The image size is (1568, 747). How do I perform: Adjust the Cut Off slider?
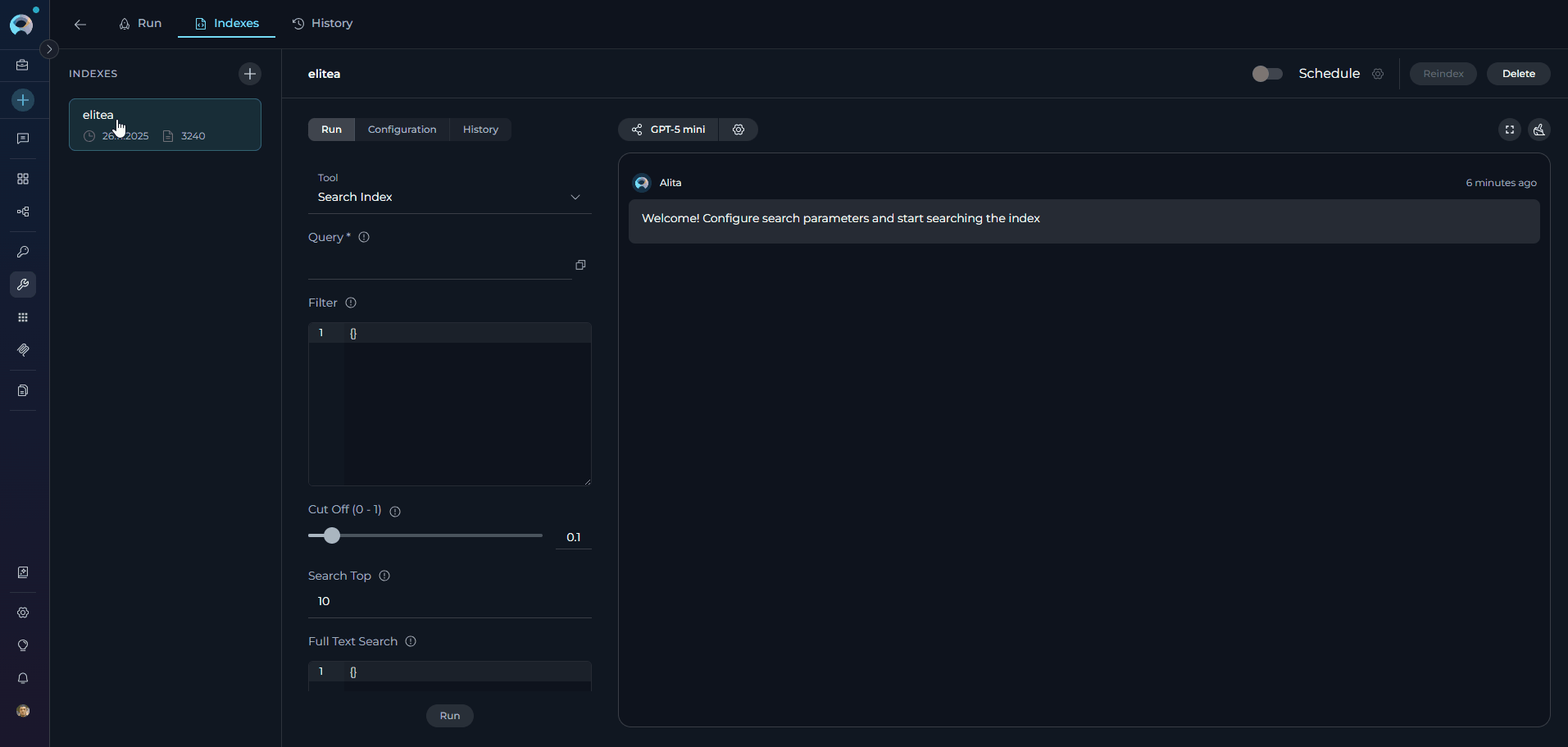[330, 535]
